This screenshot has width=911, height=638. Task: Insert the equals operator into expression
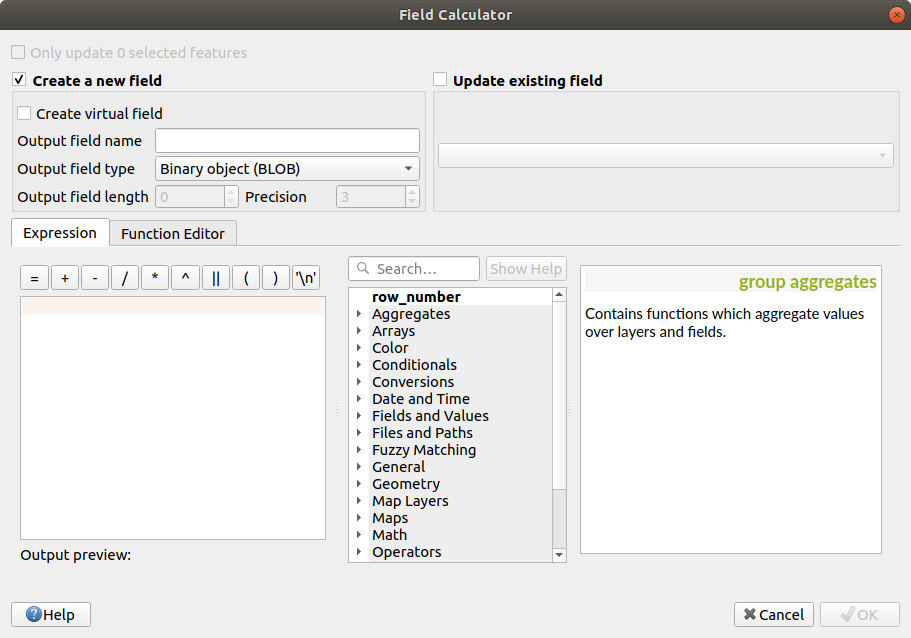tap(34, 279)
